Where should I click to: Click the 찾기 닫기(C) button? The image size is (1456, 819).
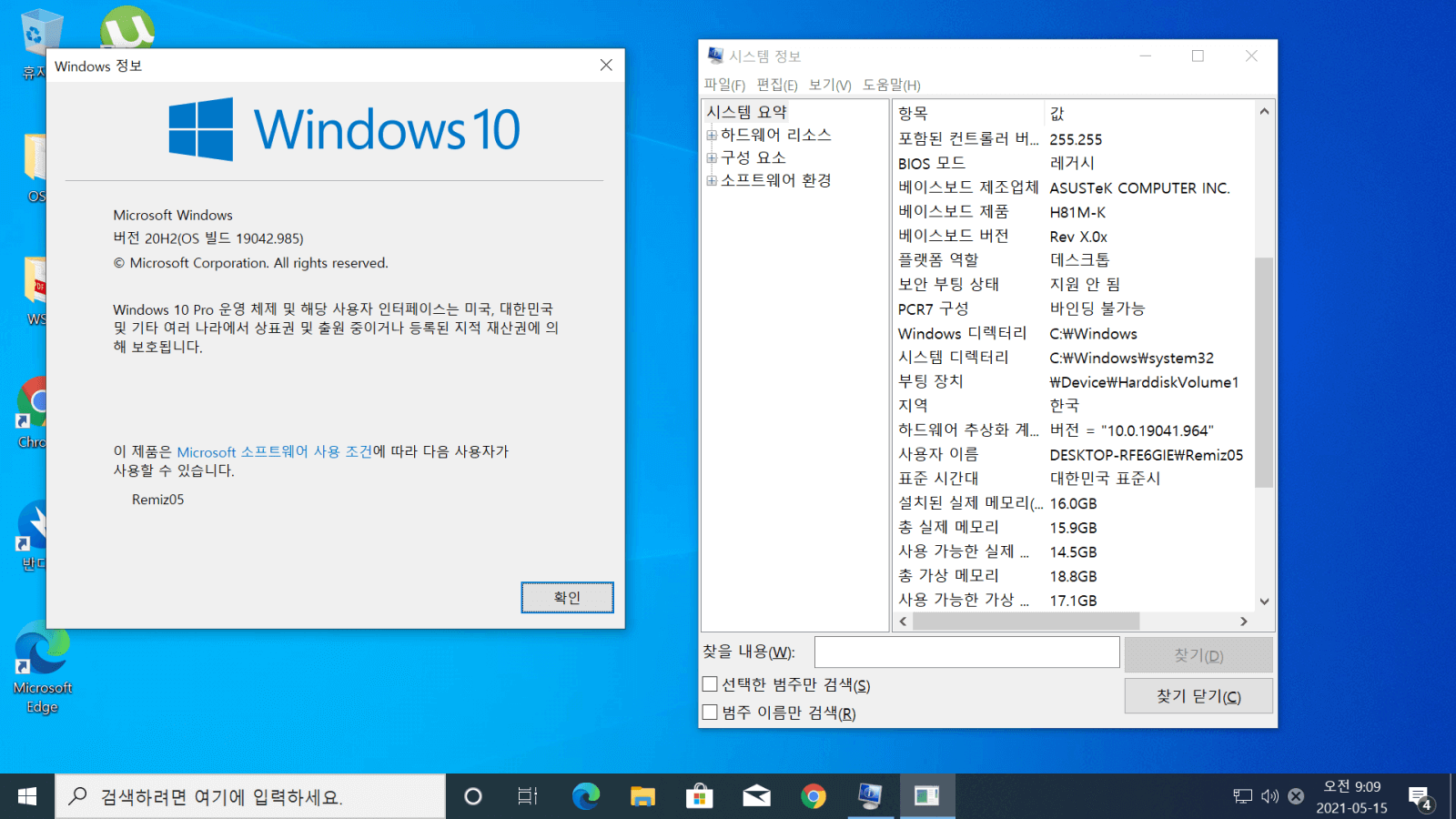coord(1198,696)
